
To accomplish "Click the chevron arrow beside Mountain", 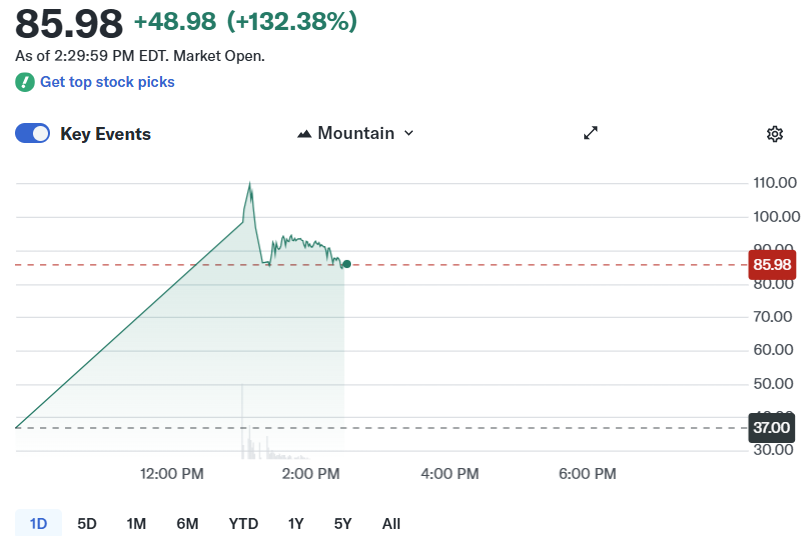I will coord(408,133).
